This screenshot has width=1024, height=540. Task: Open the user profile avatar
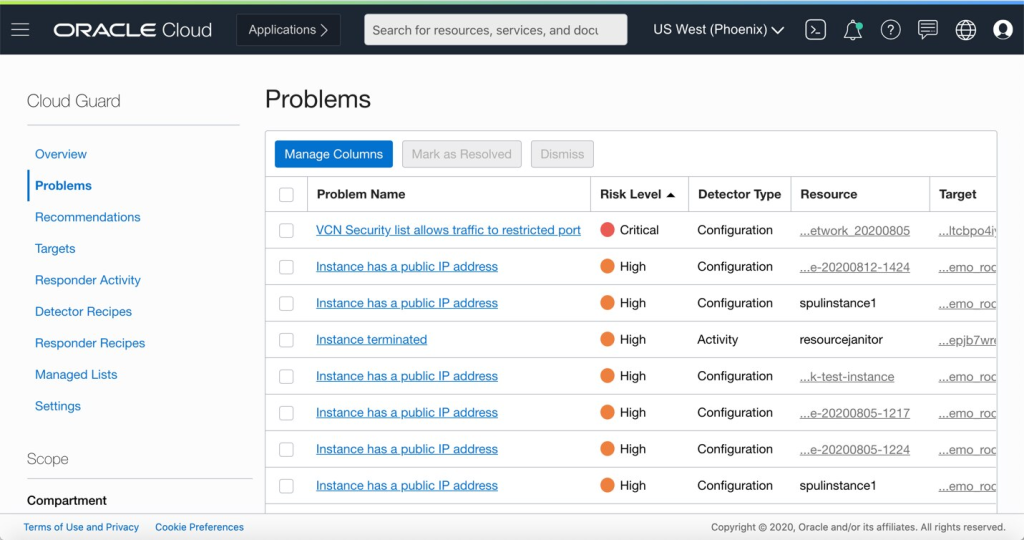1003,30
